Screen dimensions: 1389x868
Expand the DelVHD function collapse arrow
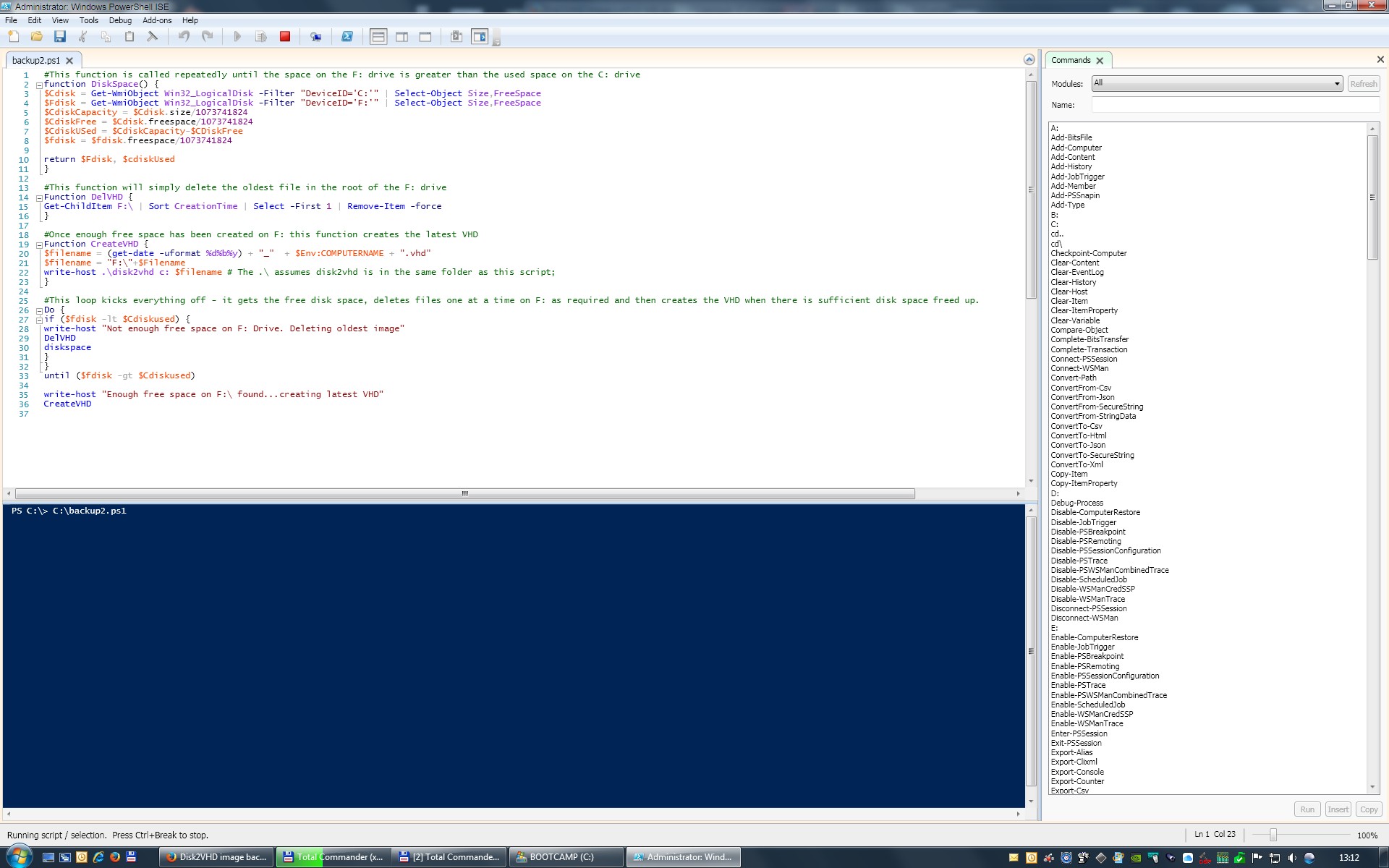coord(37,197)
